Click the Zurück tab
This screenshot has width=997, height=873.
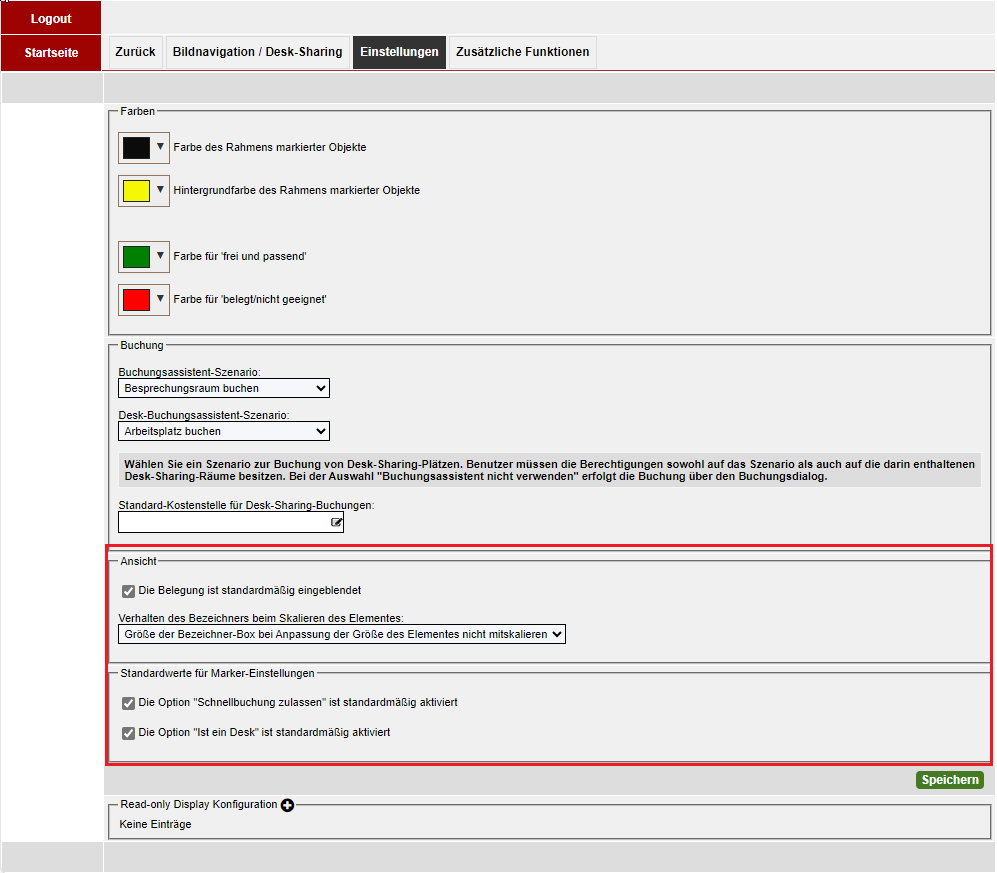point(135,52)
